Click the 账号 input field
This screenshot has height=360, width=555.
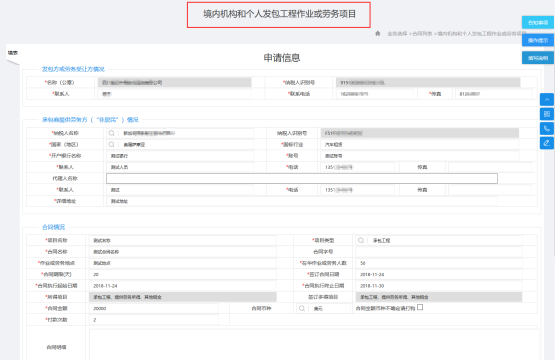(x=419, y=156)
